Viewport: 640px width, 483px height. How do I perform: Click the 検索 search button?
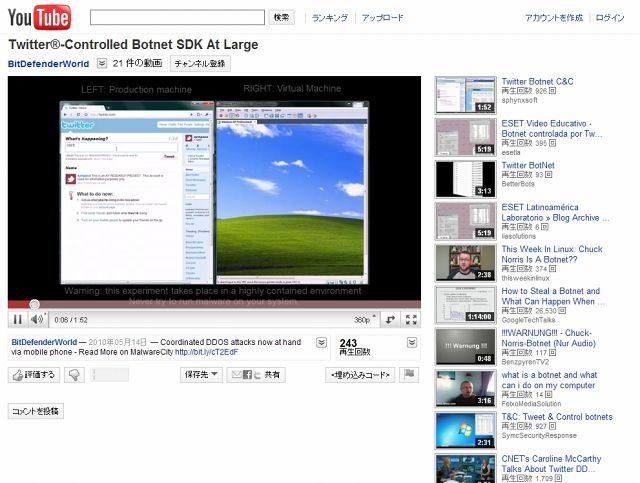click(x=282, y=18)
